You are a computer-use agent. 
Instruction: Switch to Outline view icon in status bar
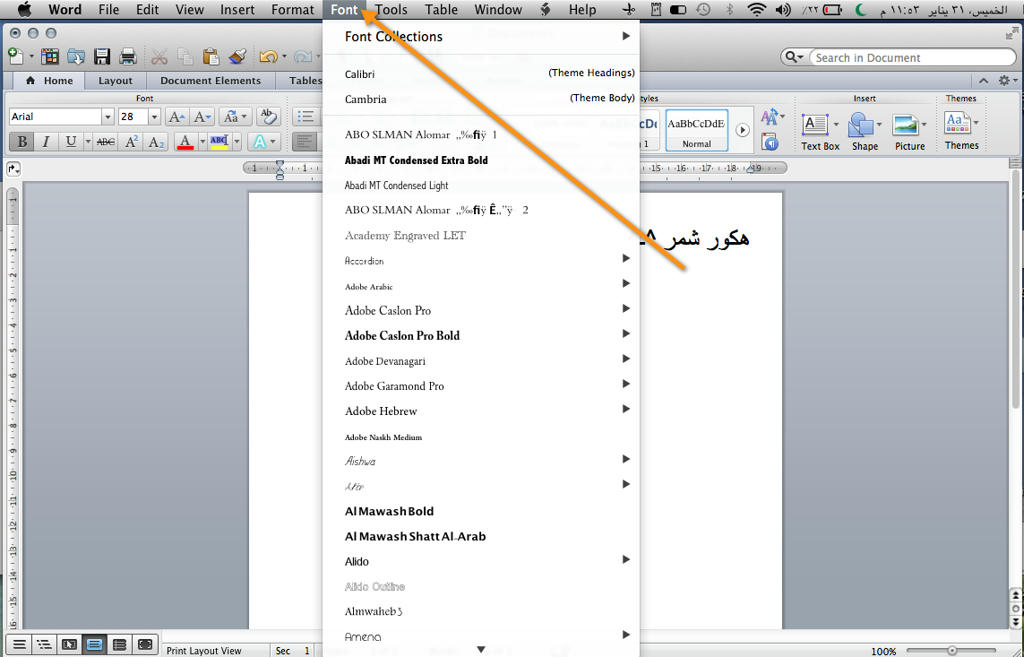coord(44,645)
